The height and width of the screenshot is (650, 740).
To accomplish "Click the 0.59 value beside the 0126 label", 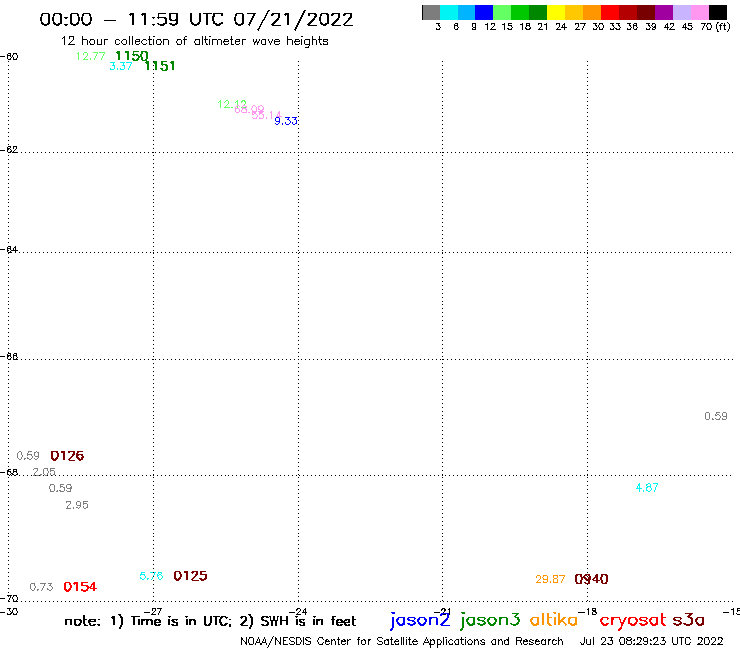I will [28, 456].
